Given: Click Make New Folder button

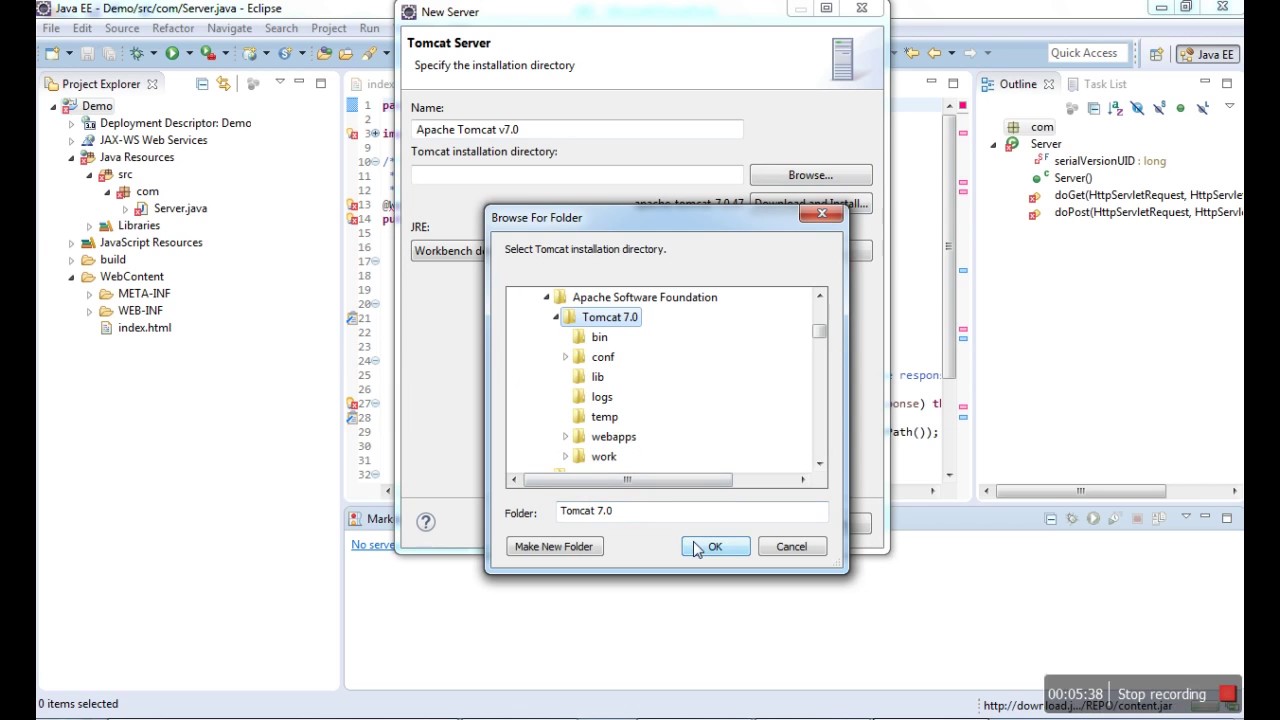Looking at the screenshot, I should coord(554,546).
